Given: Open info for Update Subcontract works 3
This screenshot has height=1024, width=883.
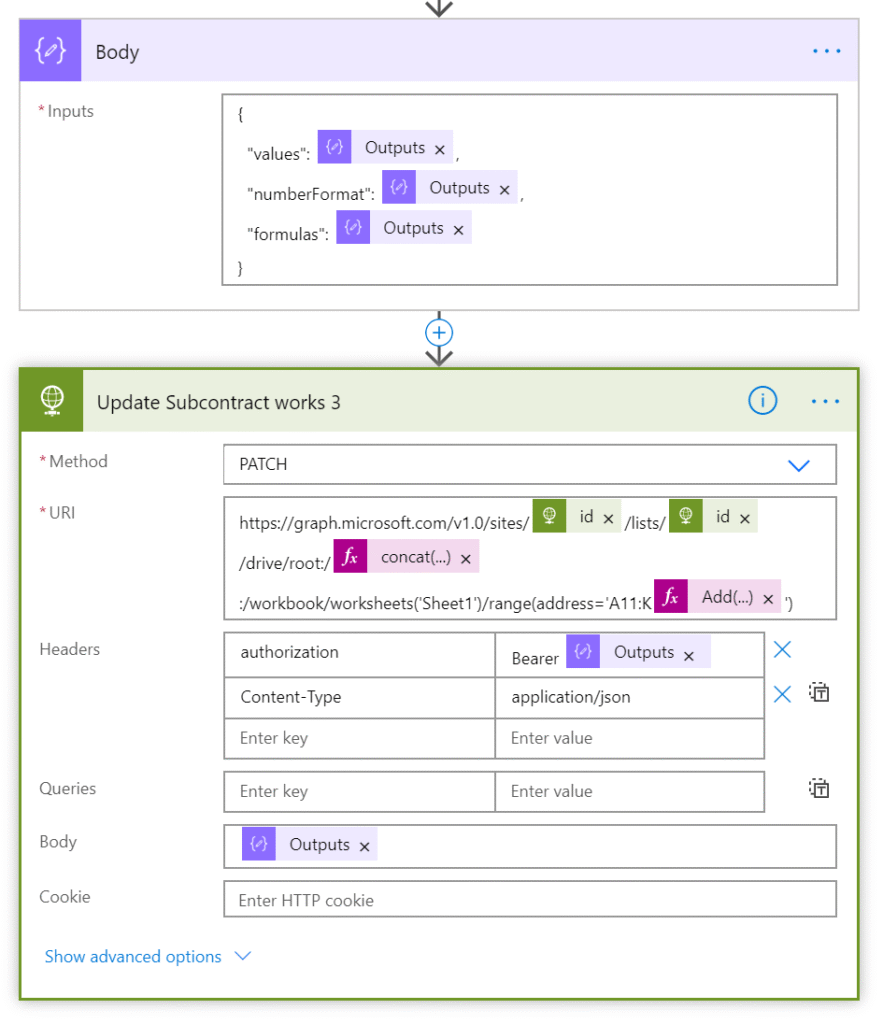Looking at the screenshot, I should [762, 400].
